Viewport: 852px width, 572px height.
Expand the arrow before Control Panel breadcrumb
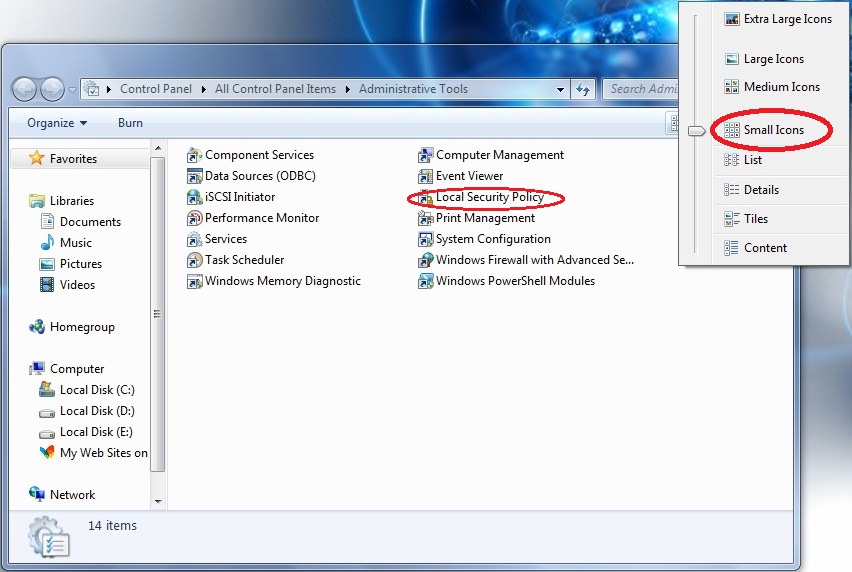point(109,90)
